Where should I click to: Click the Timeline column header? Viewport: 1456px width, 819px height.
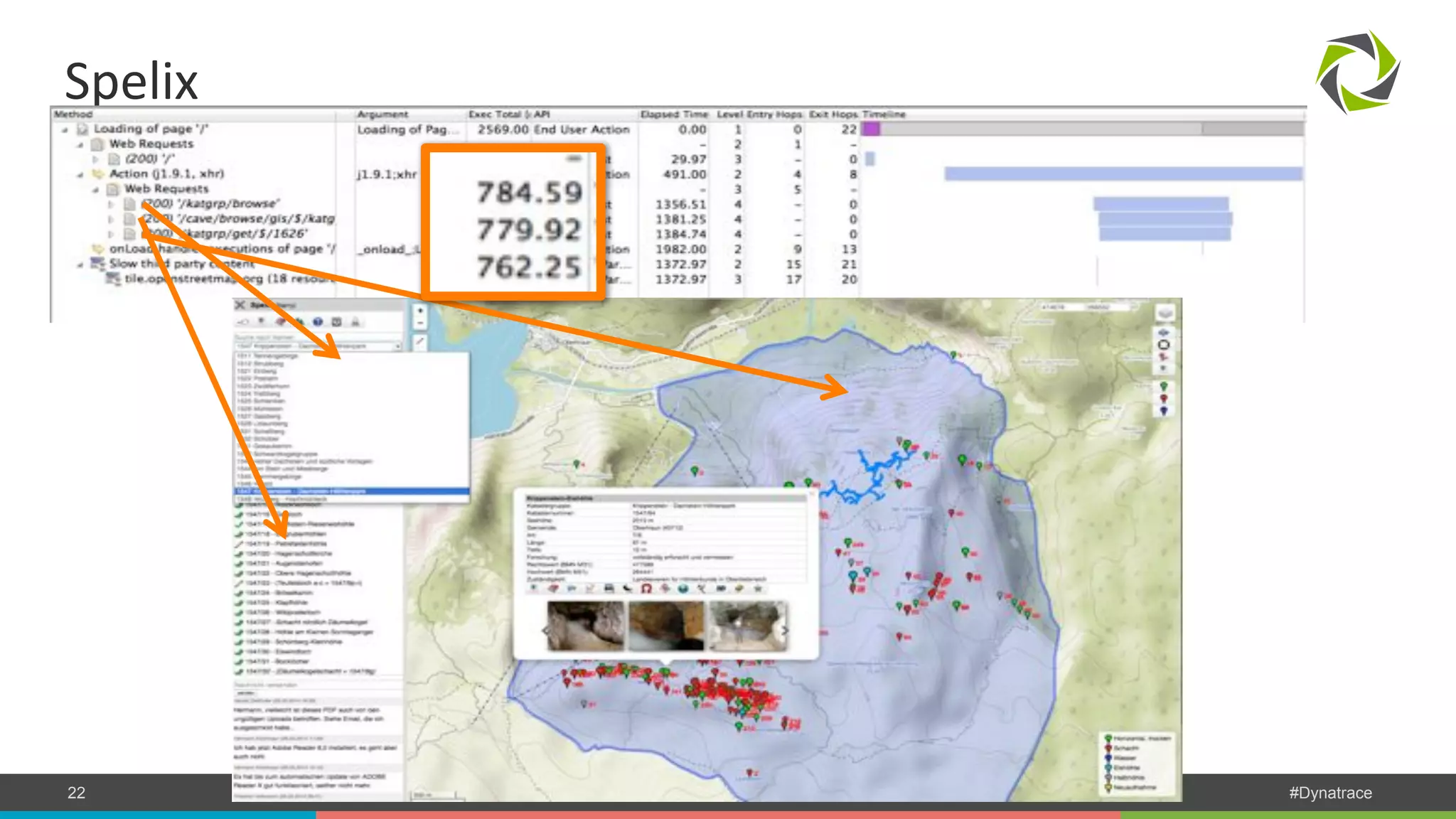point(884,114)
